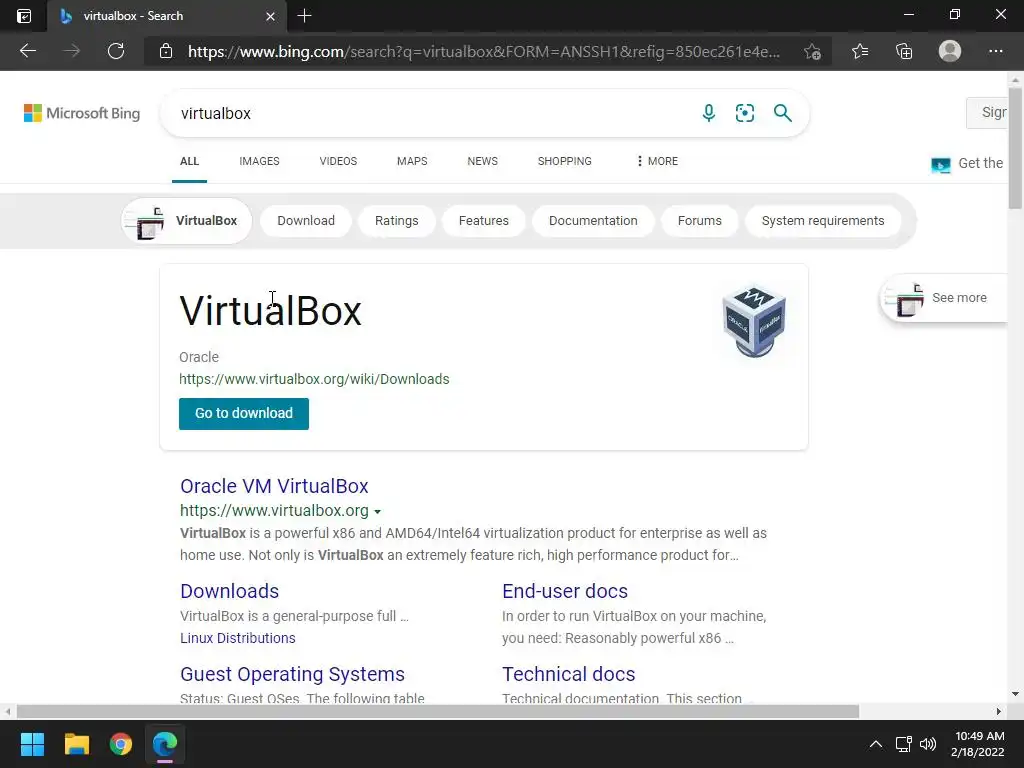Switch to the SHOPPING tab
Screen dimensions: 1024x768
pos(565,161)
